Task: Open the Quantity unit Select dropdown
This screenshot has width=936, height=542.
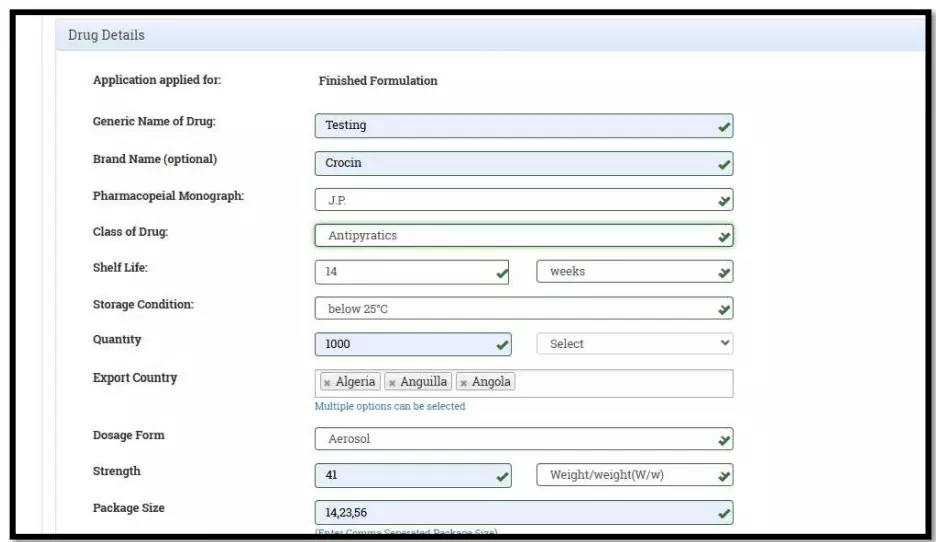Action: coord(634,343)
